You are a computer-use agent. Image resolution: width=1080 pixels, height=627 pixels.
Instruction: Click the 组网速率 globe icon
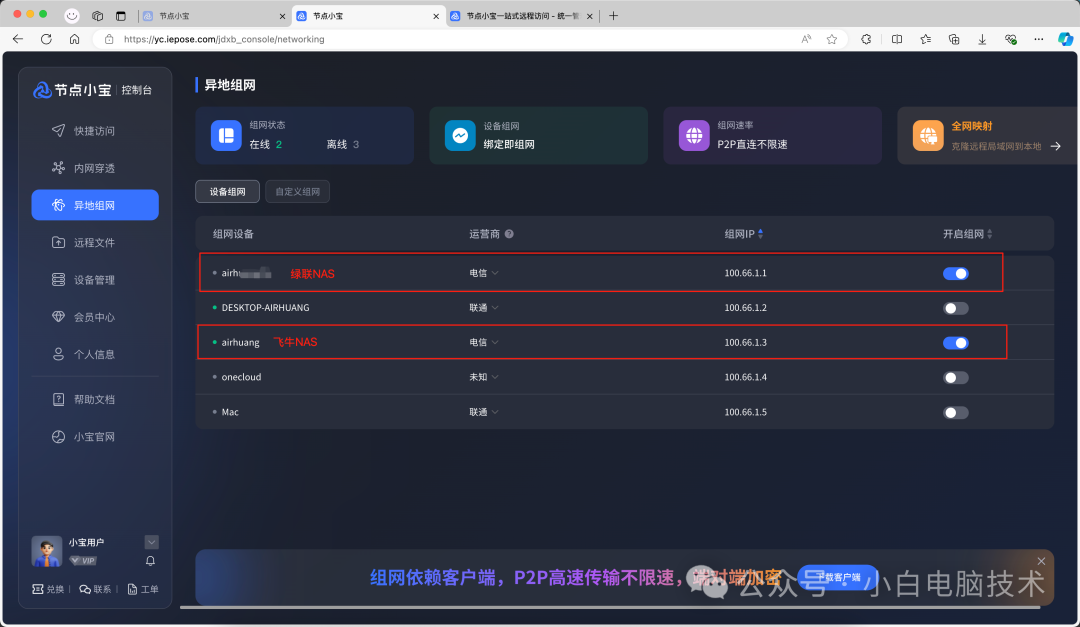[694, 135]
